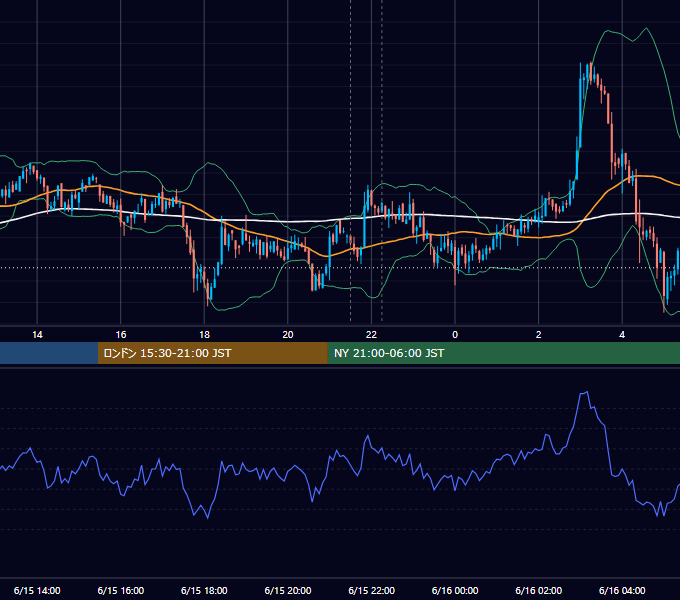Click the upper chart time label 22
This screenshot has height=600, width=680.
(371, 335)
